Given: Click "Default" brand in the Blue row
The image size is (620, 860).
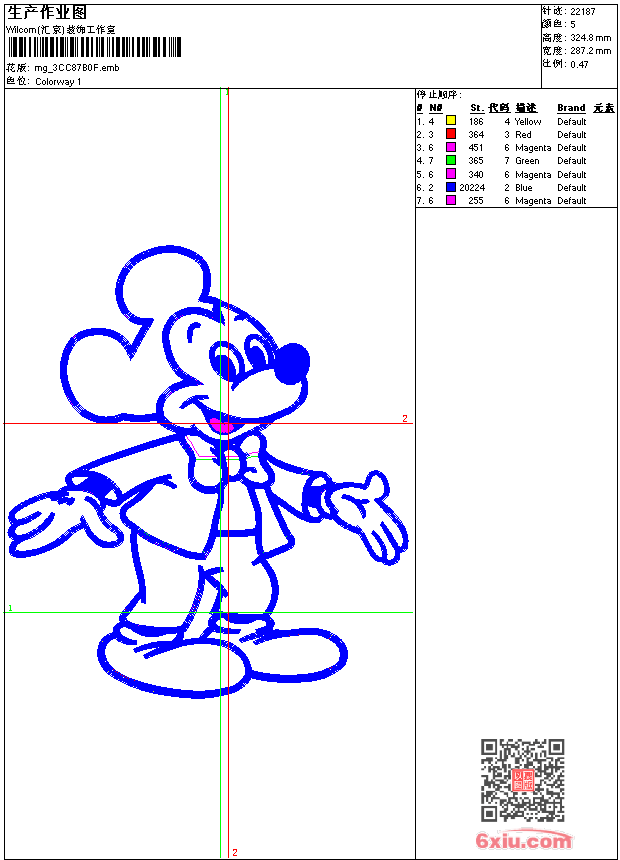Looking at the screenshot, I should tap(571, 188).
